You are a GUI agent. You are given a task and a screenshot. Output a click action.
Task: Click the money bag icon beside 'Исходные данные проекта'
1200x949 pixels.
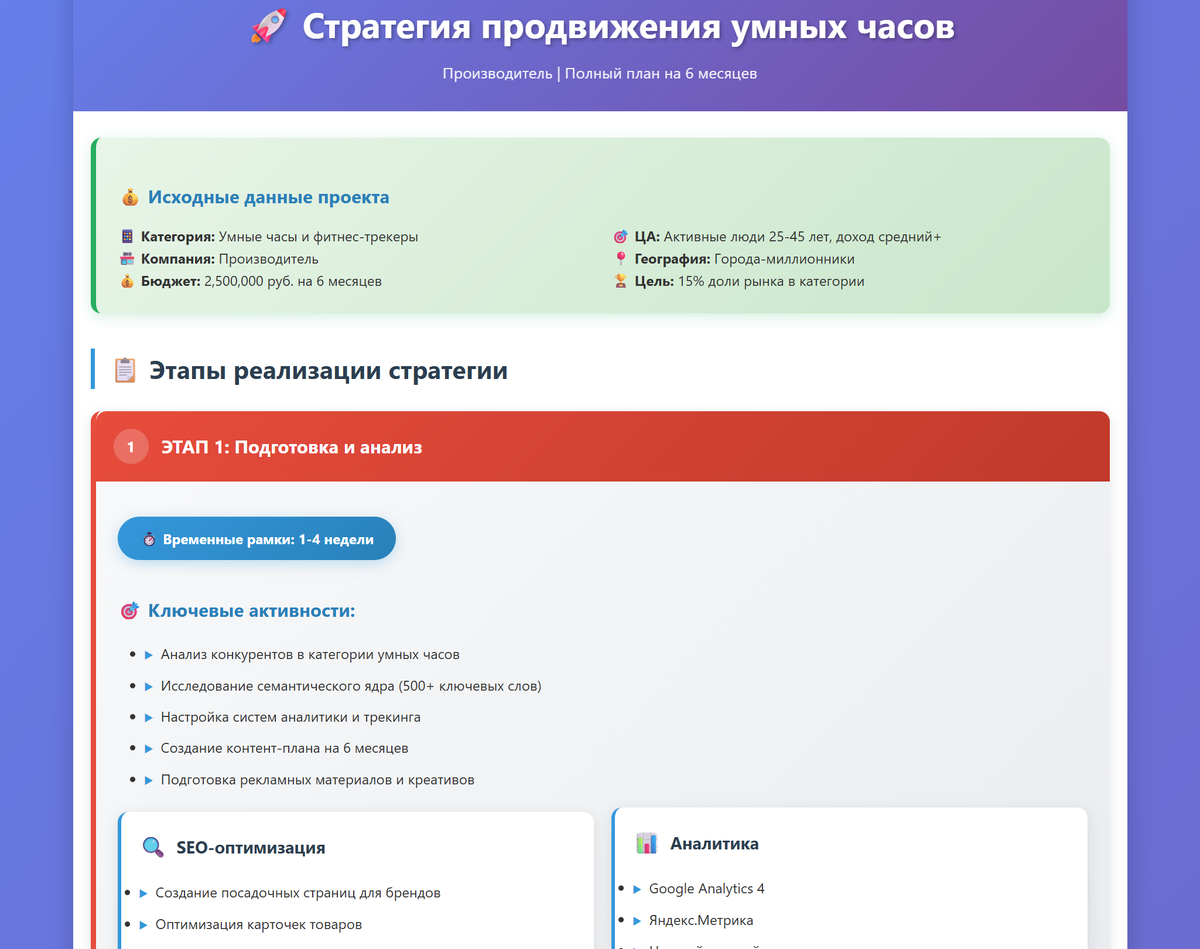(x=129, y=198)
